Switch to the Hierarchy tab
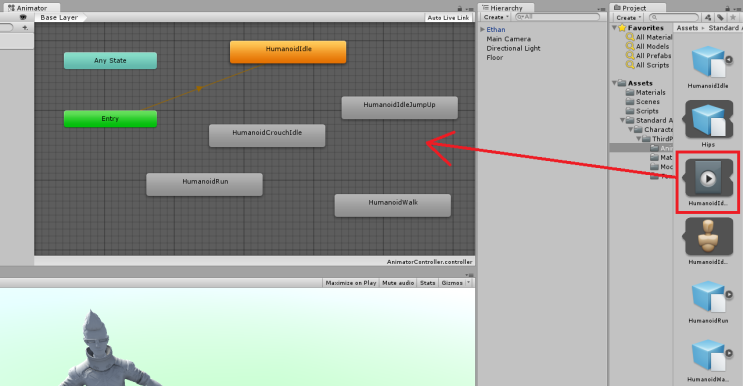The width and height of the screenshot is (743, 386). (x=506, y=8)
